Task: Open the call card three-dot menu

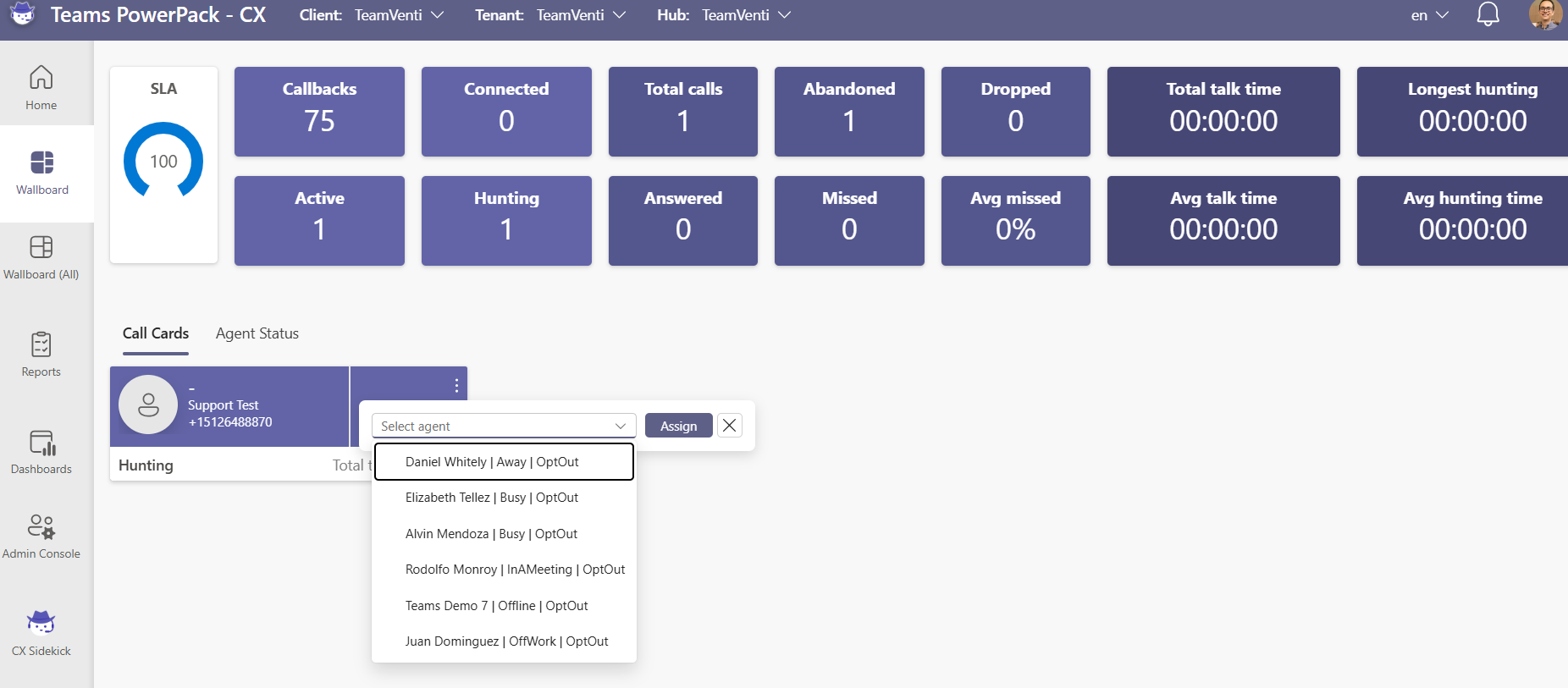Action: [x=456, y=386]
